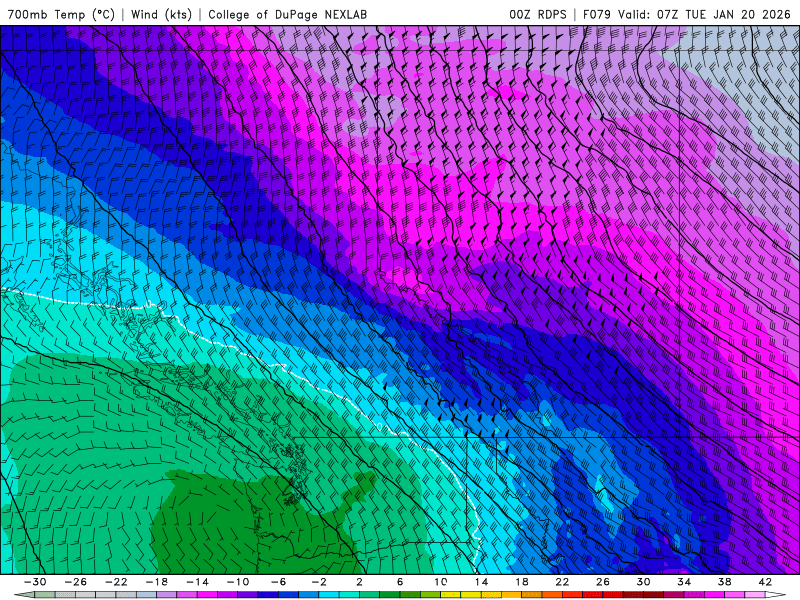Click the '-22' color scale label
This screenshot has height=600, width=800.
pyautogui.click(x=116, y=582)
